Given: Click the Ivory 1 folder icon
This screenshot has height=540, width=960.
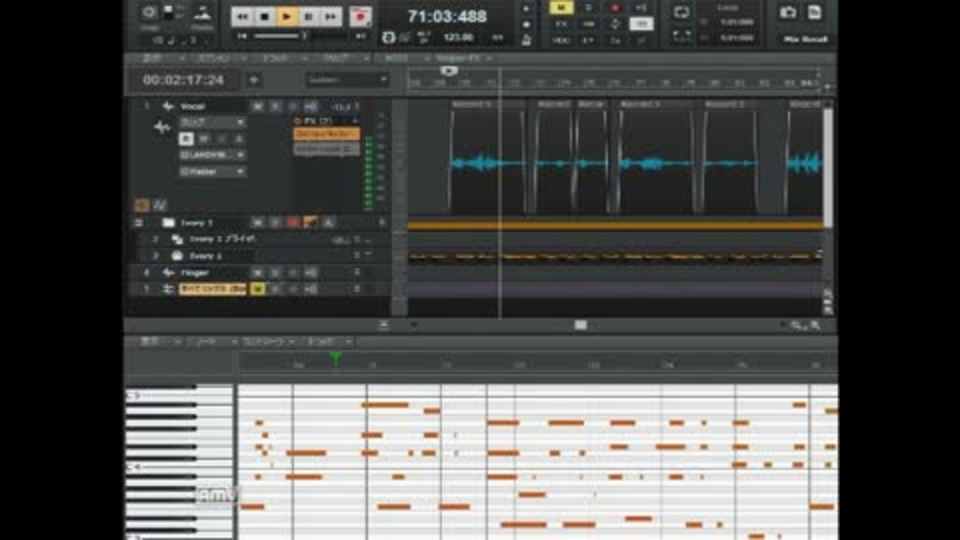Looking at the screenshot, I should tap(168, 223).
